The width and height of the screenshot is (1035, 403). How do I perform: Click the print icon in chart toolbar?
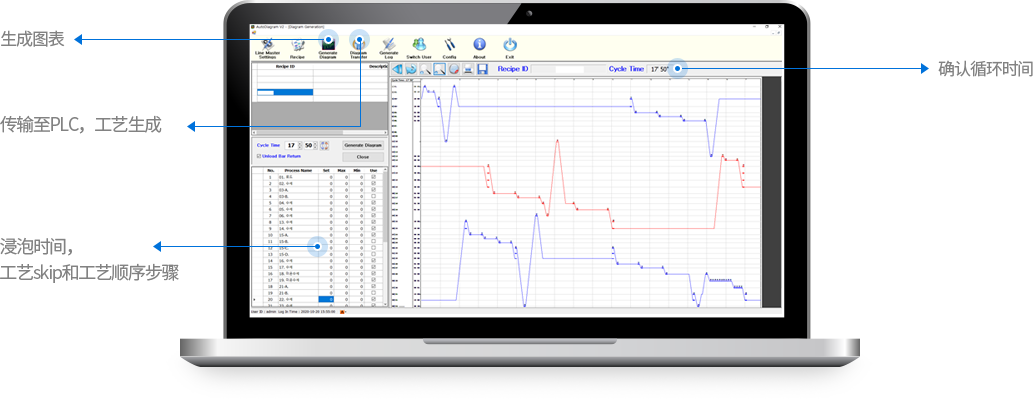click(468, 69)
